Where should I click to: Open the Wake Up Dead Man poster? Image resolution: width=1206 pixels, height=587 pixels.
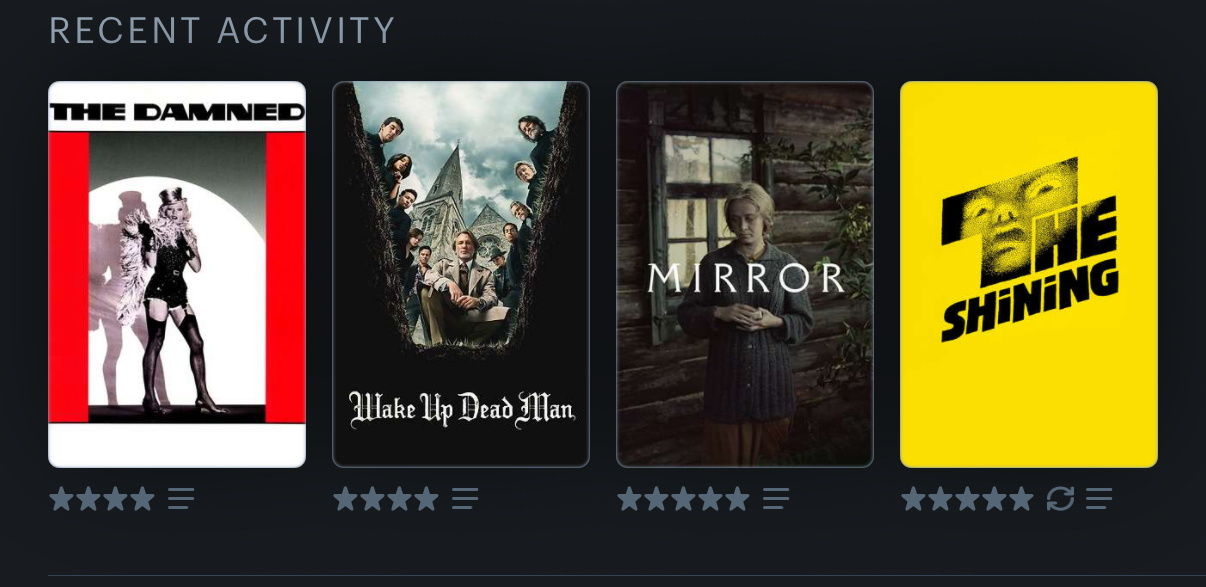click(x=461, y=274)
